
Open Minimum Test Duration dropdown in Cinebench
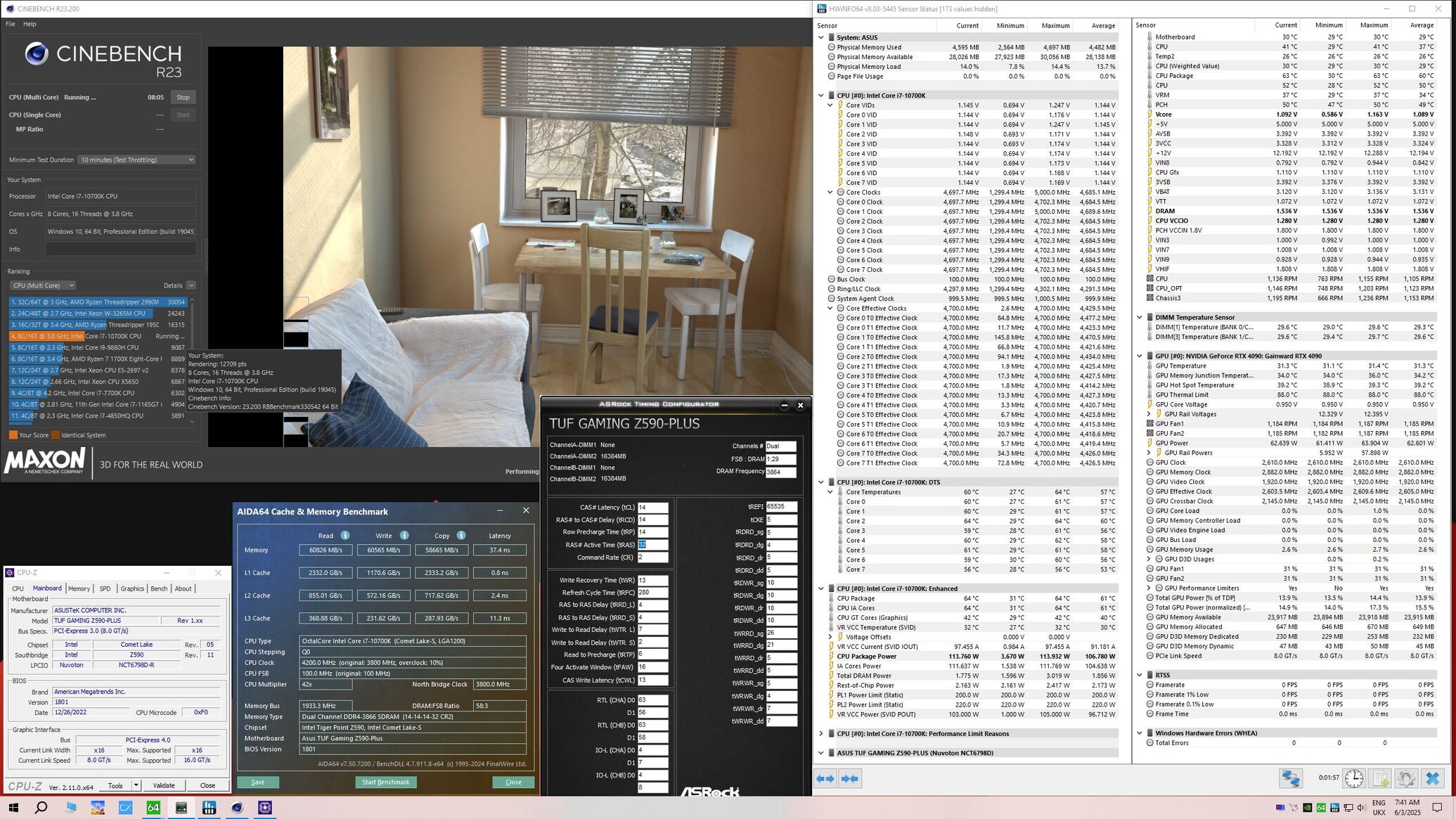(136, 160)
